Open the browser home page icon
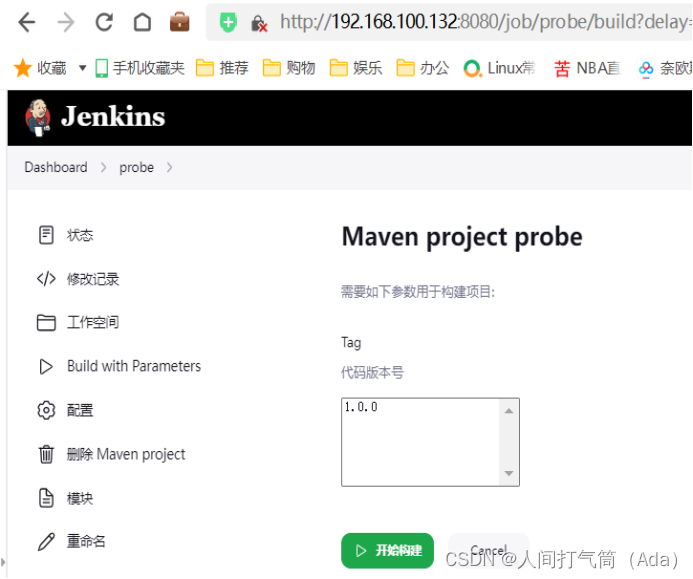 142,22
